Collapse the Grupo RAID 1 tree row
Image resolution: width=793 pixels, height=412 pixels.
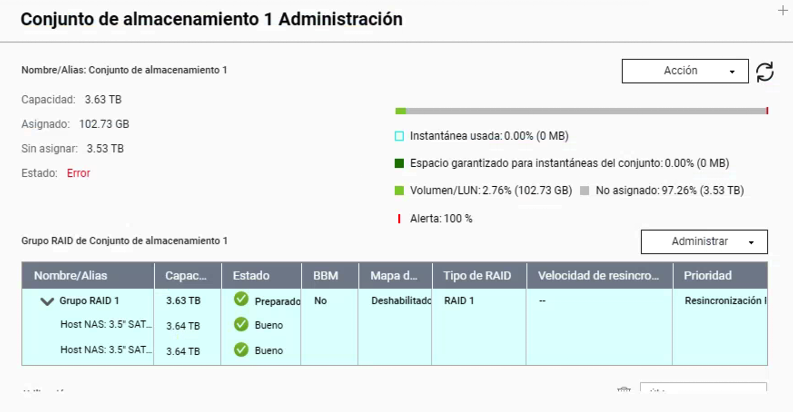click(46, 300)
